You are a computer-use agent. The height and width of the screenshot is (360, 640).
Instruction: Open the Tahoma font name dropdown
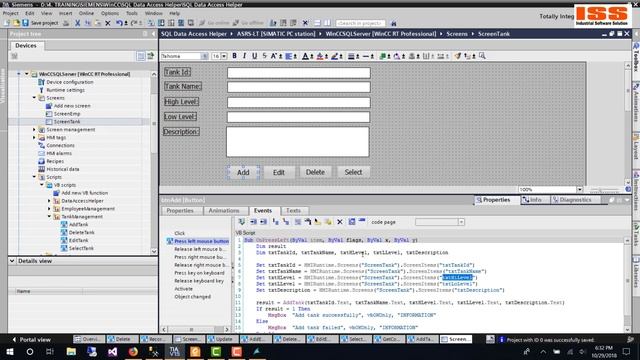tap(204, 56)
